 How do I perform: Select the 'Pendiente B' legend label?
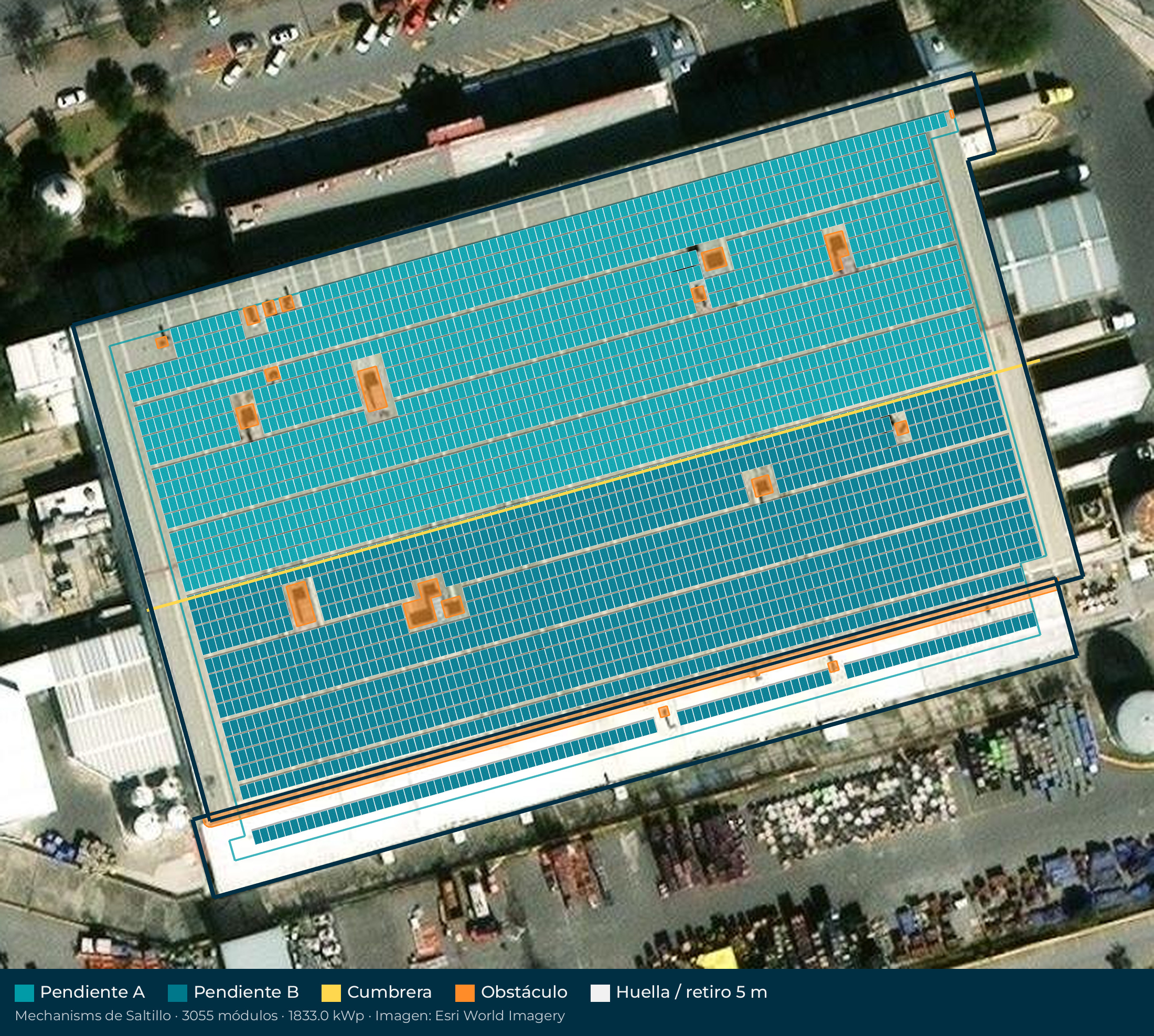click(246, 992)
